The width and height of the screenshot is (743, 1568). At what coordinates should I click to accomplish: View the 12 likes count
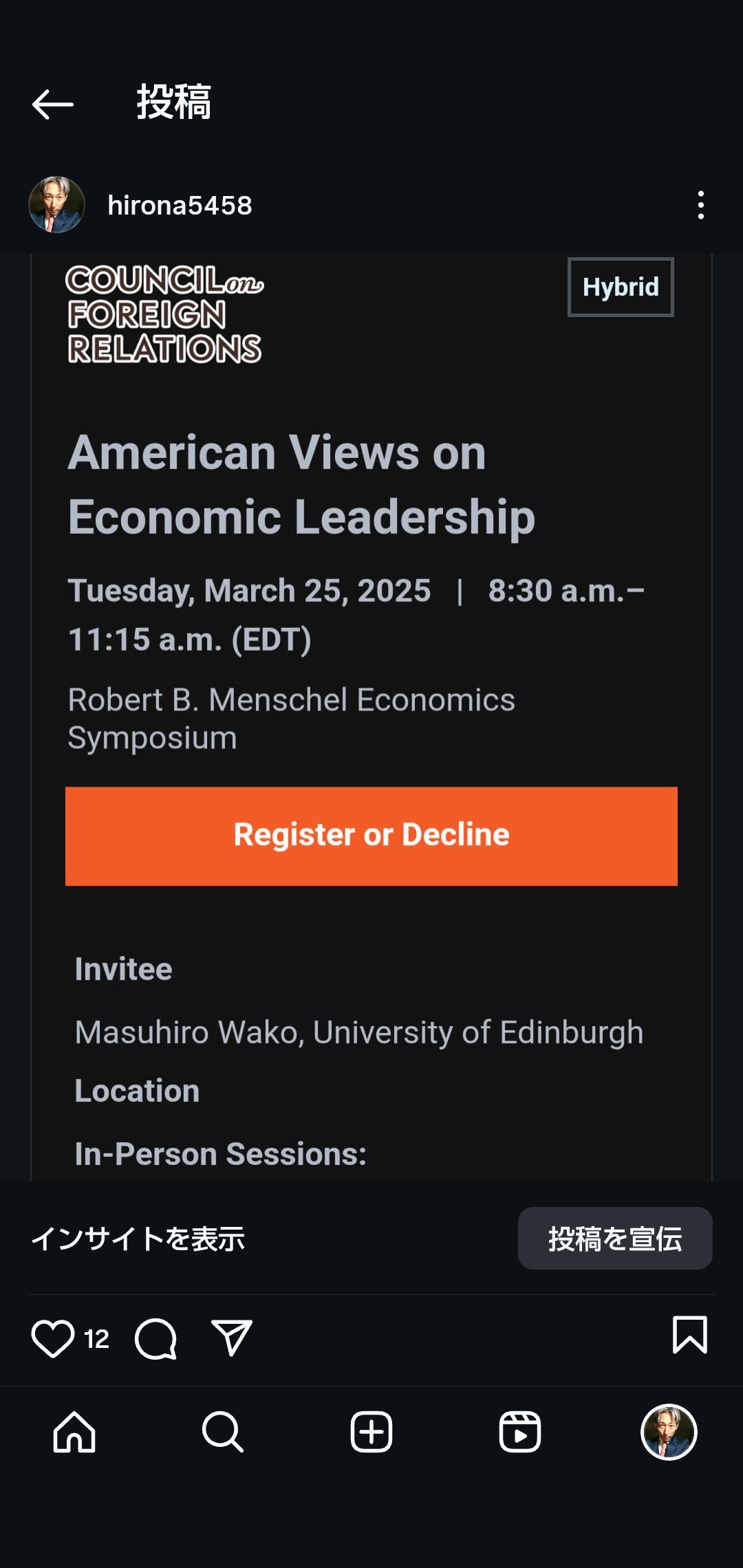(x=96, y=1339)
